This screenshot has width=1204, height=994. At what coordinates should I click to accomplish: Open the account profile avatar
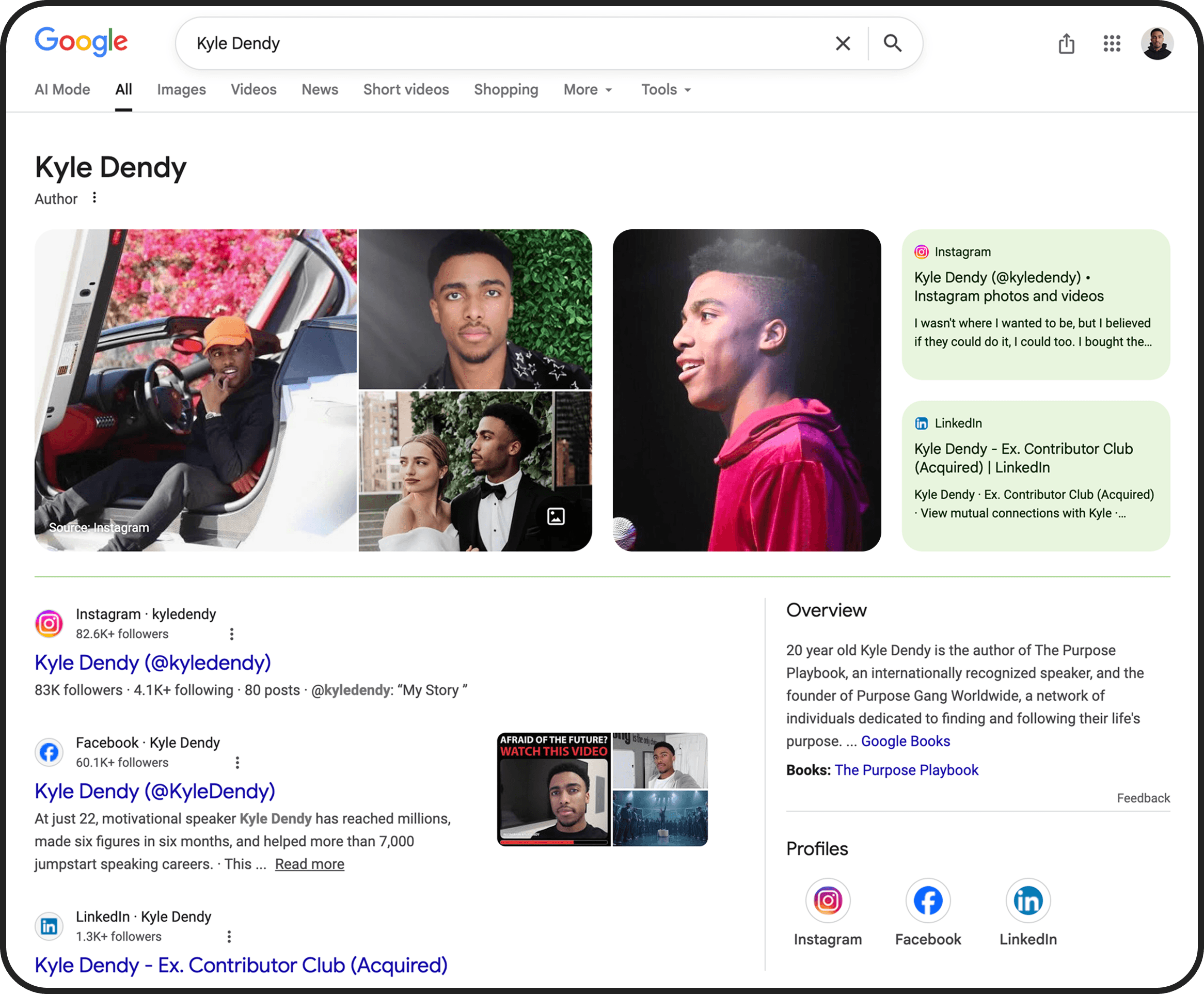pyautogui.click(x=1157, y=43)
